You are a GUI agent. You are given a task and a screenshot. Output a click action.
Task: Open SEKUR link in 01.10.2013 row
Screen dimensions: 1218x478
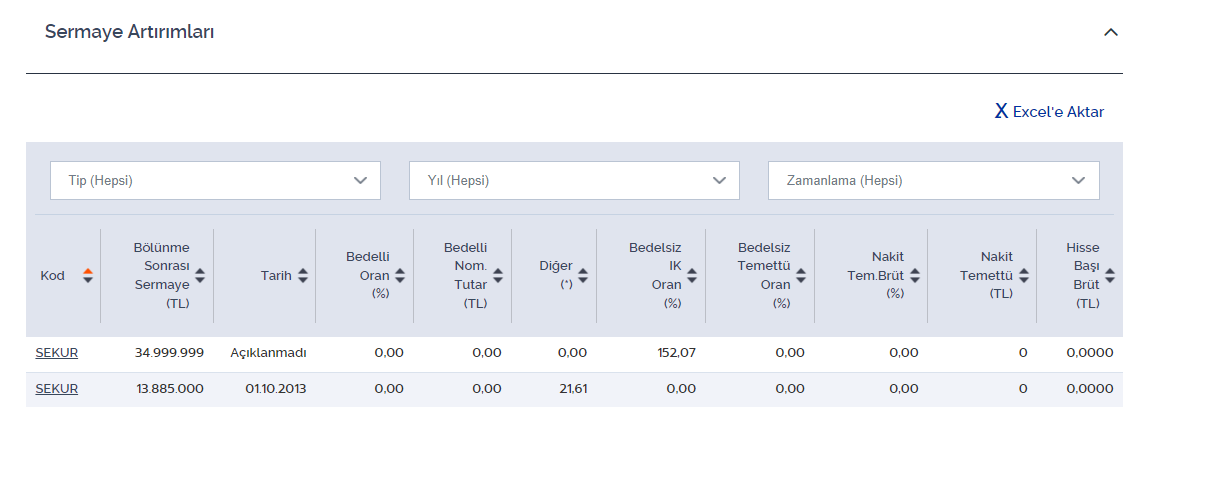pyautogui.click(x=57, y=389)
